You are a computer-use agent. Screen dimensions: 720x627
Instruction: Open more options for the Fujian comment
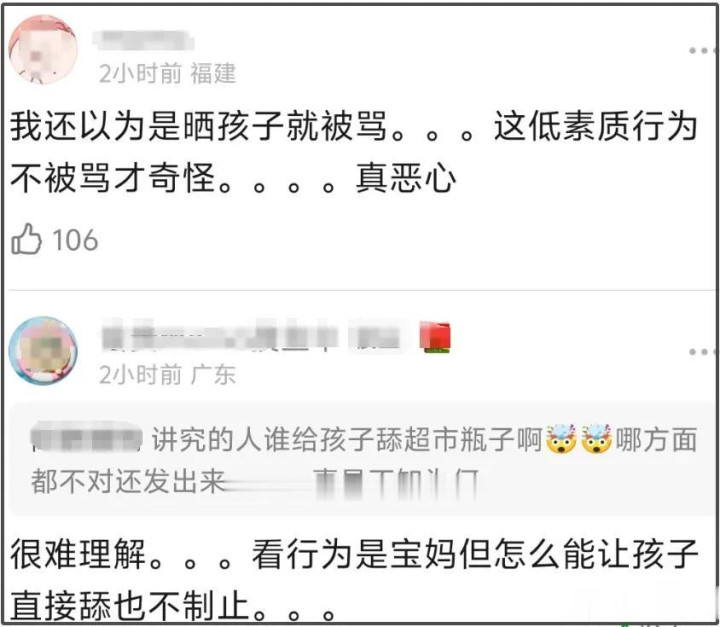(x=703, y=51)
